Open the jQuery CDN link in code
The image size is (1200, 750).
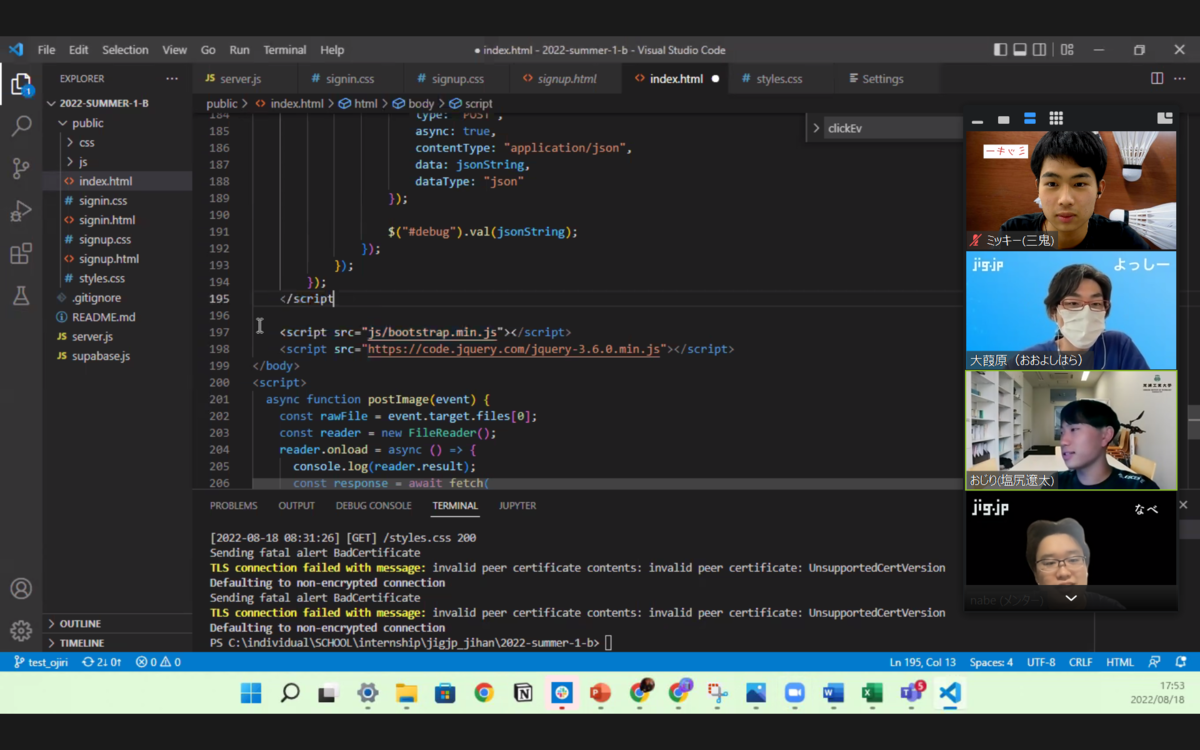[514, 349]
